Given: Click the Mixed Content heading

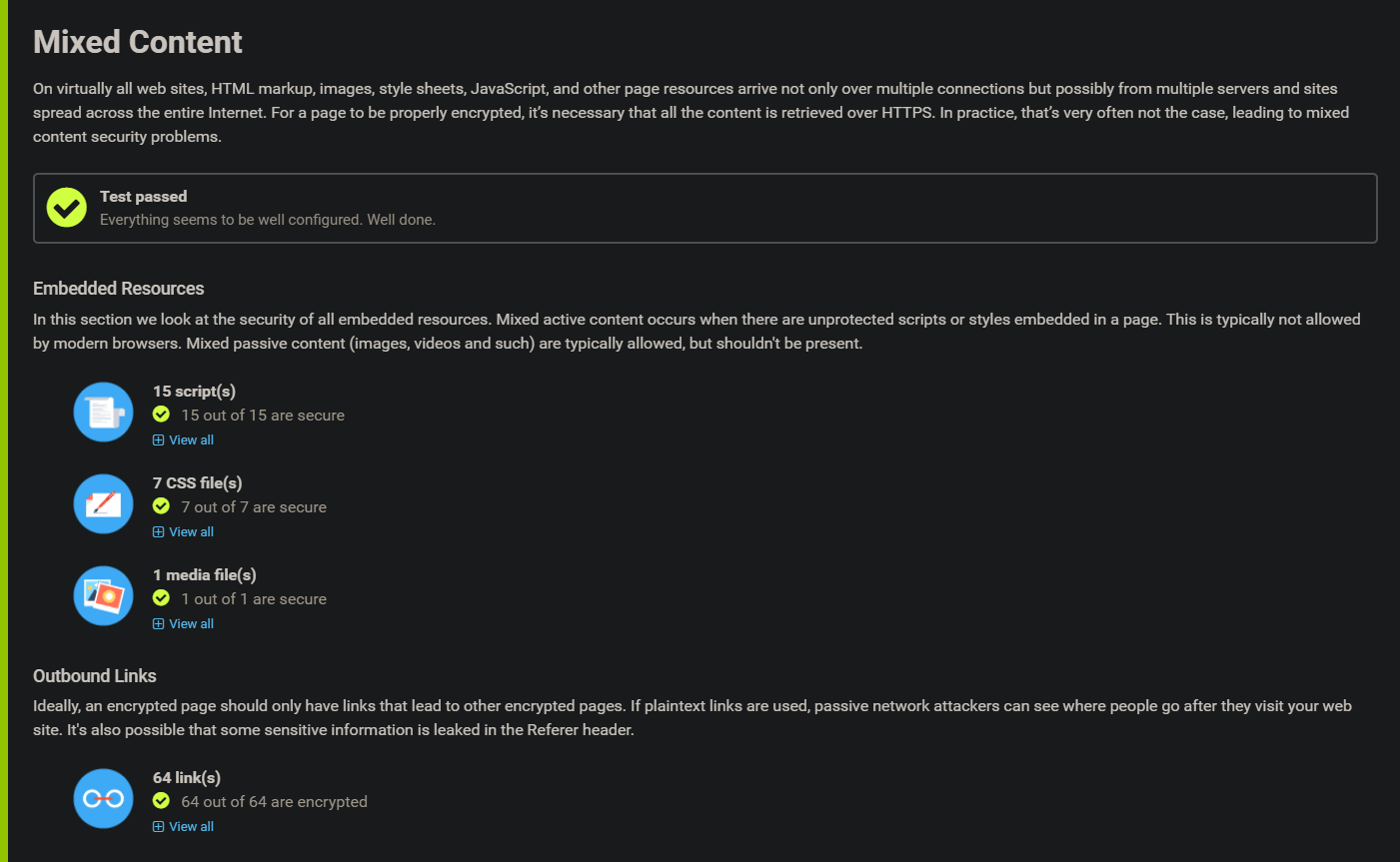Looking at the screenshot, I should 138,42.
